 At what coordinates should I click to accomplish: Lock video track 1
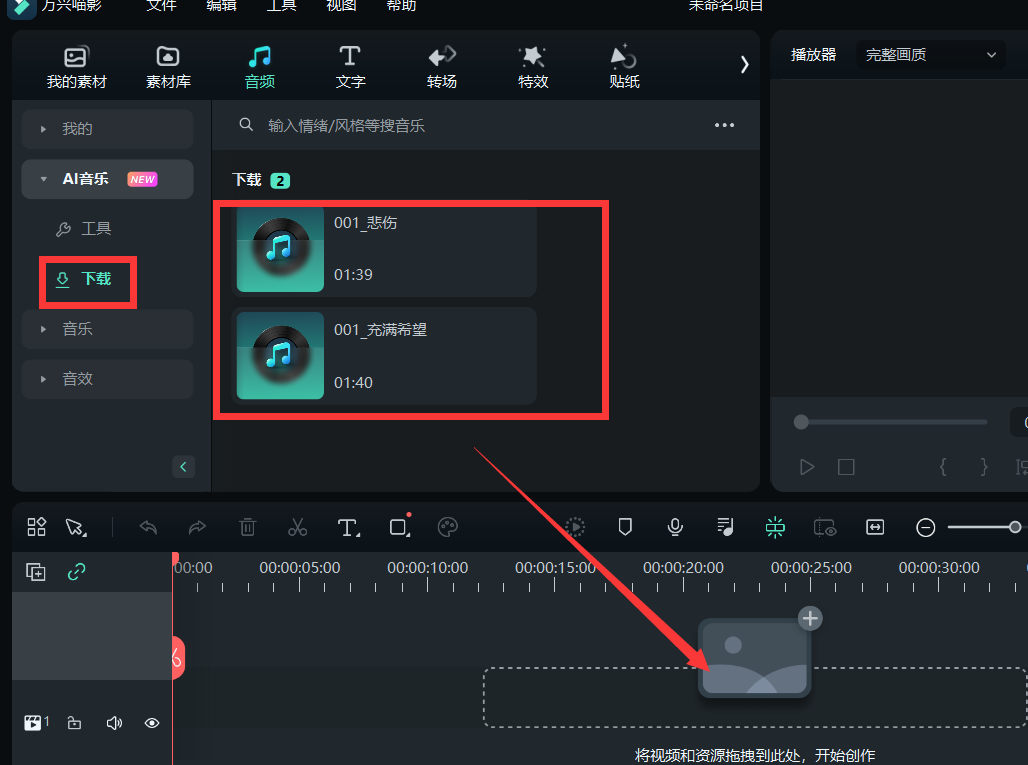74,722
